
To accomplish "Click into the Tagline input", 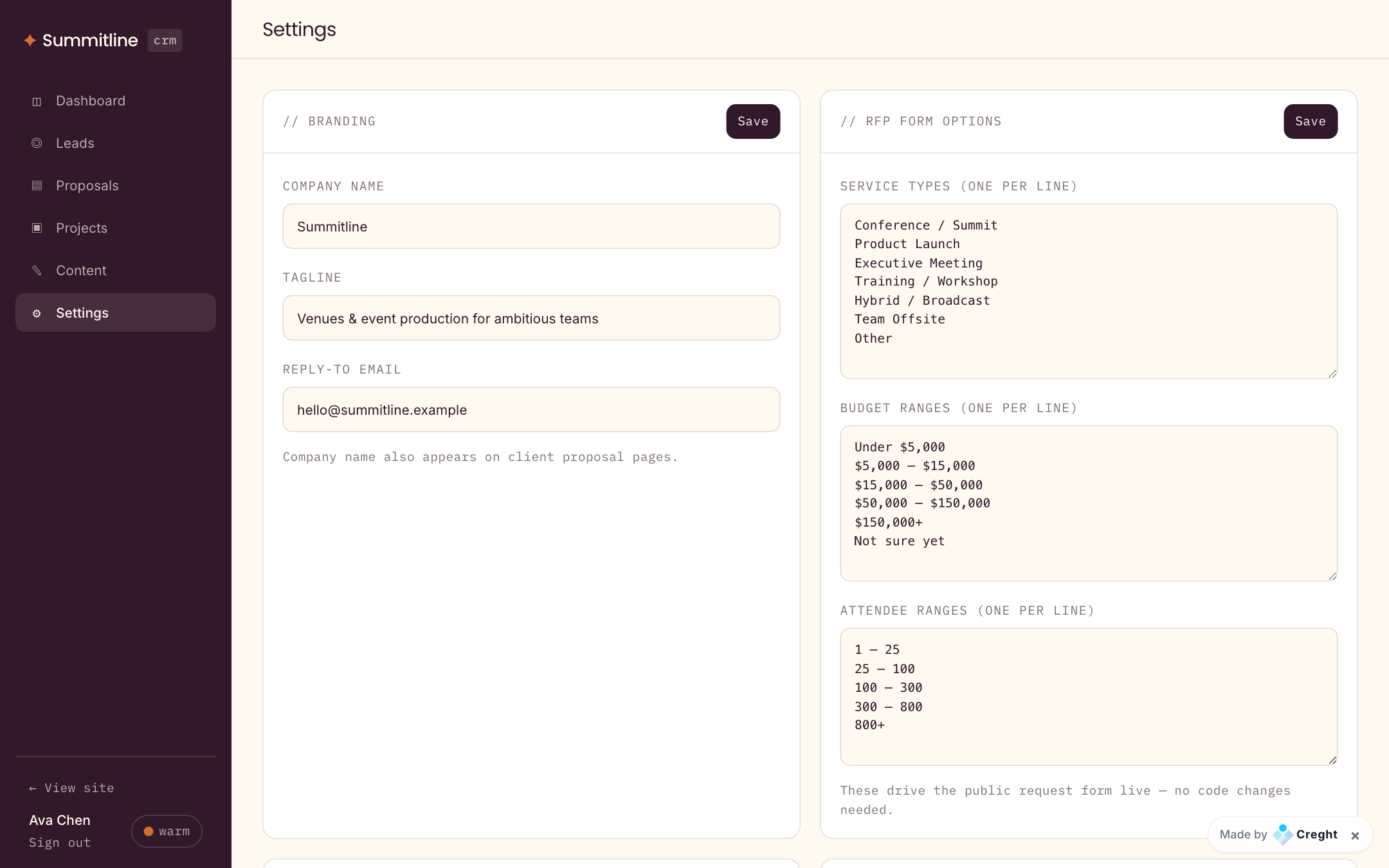I will [531, 318].
